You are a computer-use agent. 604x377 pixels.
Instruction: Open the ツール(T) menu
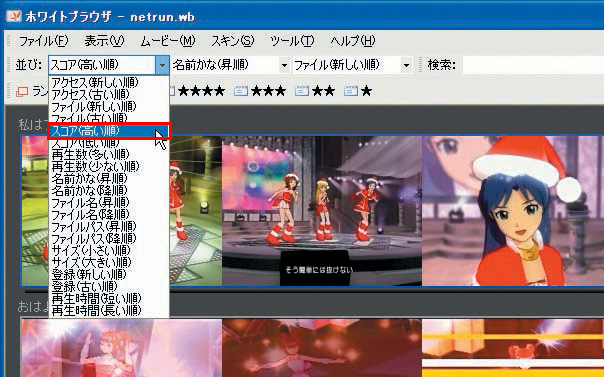292,41
